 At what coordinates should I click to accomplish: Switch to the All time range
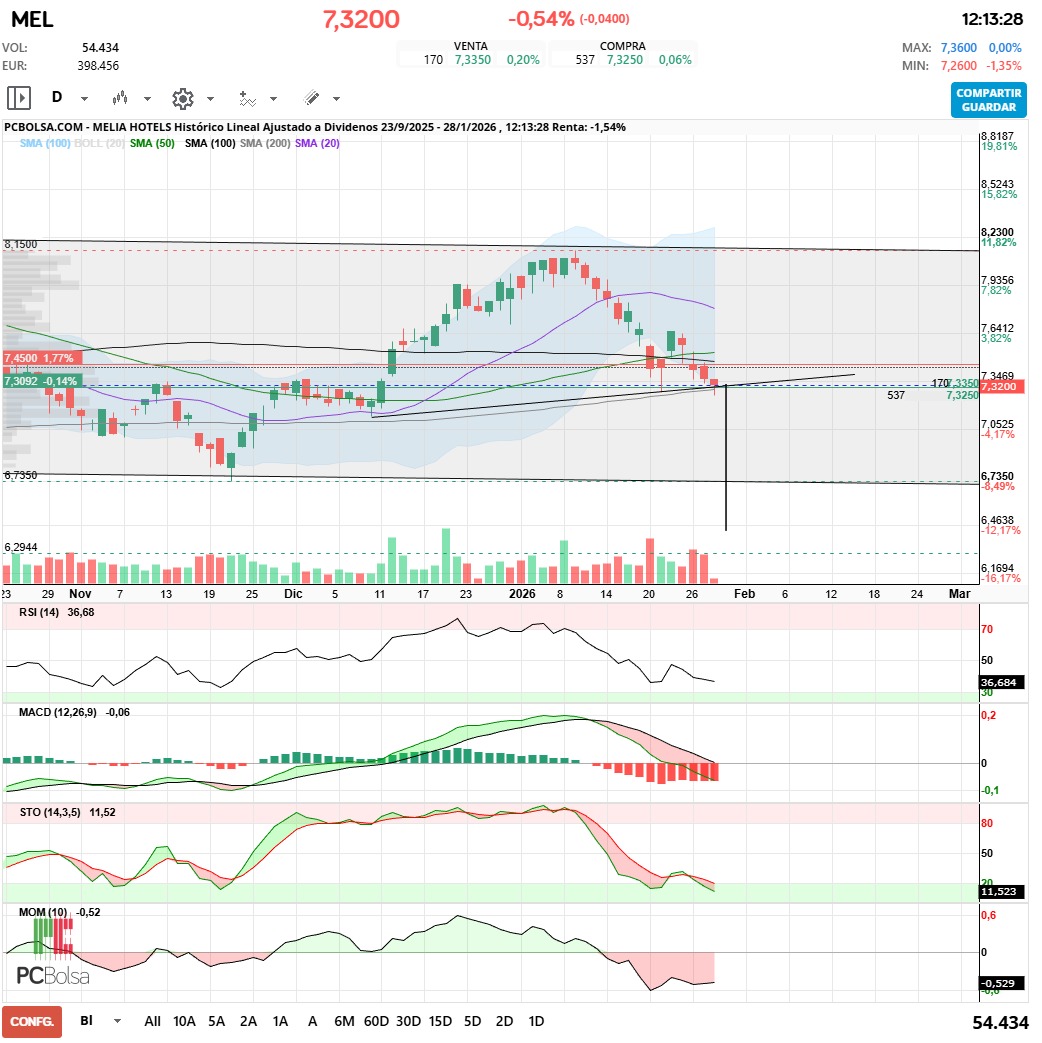pyautogui.click(x=152, y=1021)
